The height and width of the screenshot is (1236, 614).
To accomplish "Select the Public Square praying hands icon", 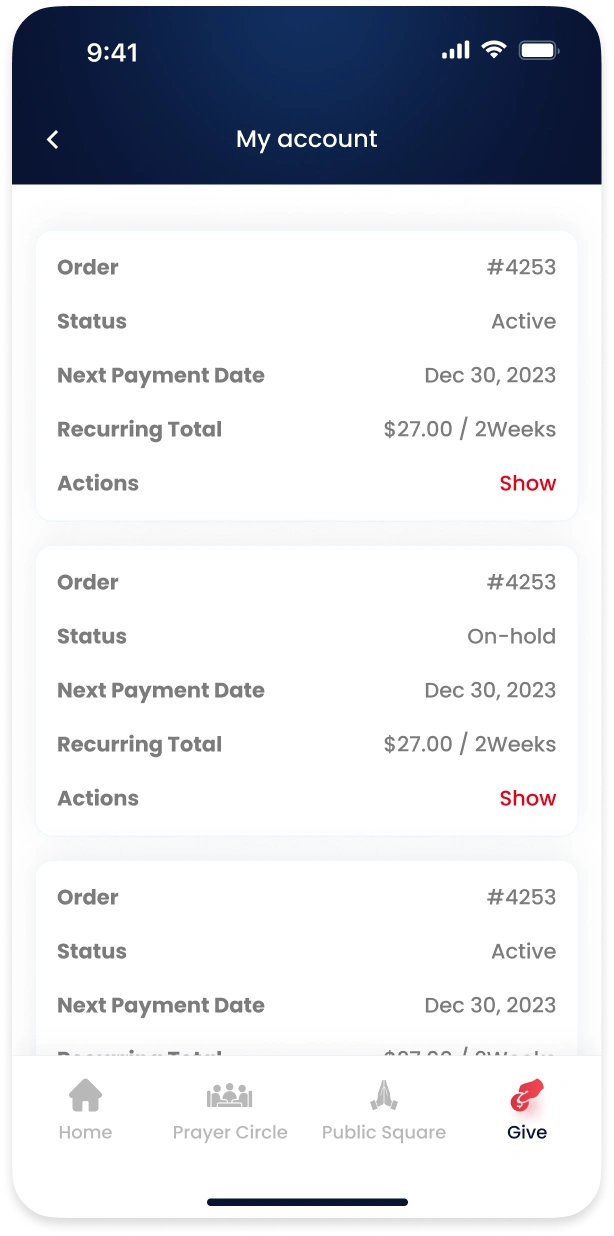I will click(x=384, y=1095).
